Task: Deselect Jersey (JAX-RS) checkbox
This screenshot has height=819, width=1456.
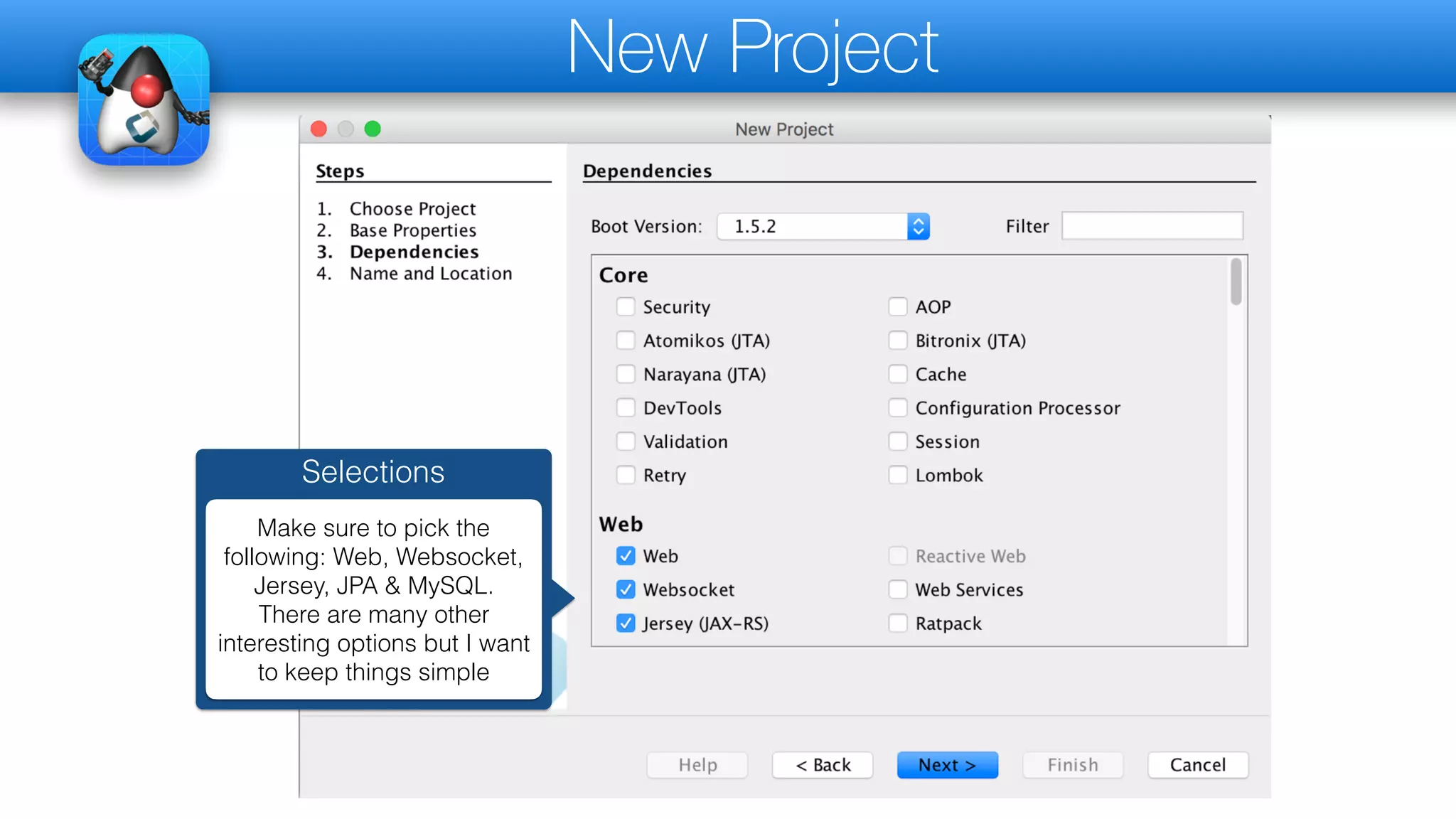Action: click(626, 623)
